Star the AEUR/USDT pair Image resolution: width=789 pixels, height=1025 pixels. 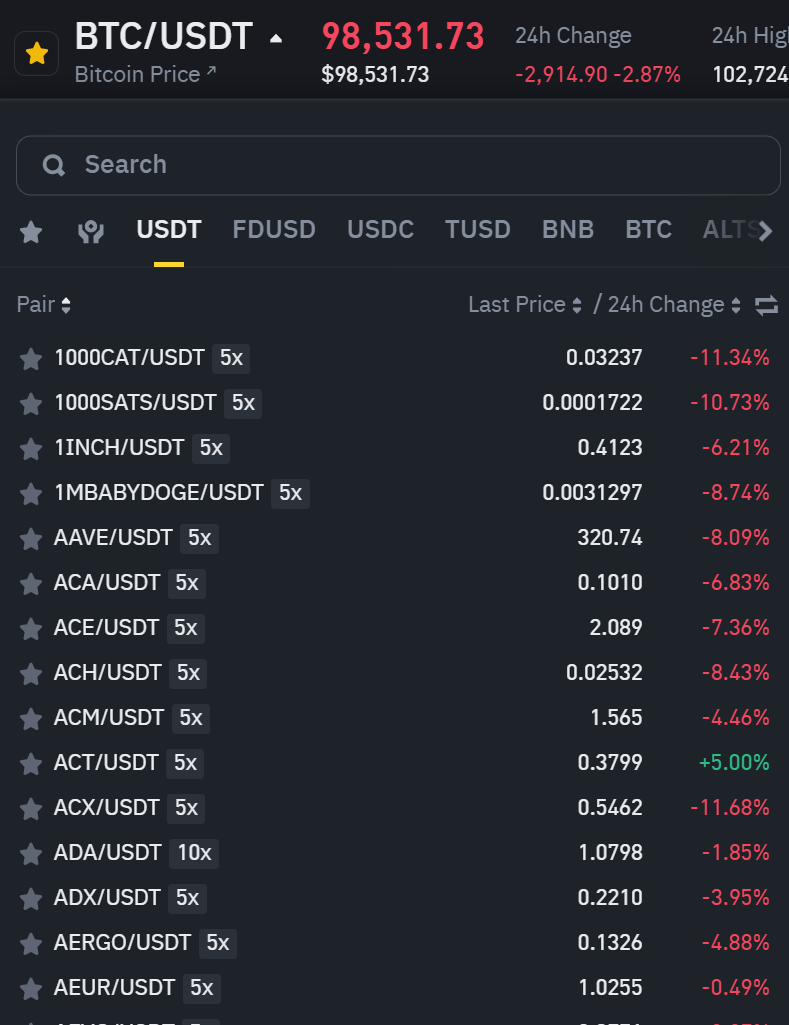click(31, 989)
